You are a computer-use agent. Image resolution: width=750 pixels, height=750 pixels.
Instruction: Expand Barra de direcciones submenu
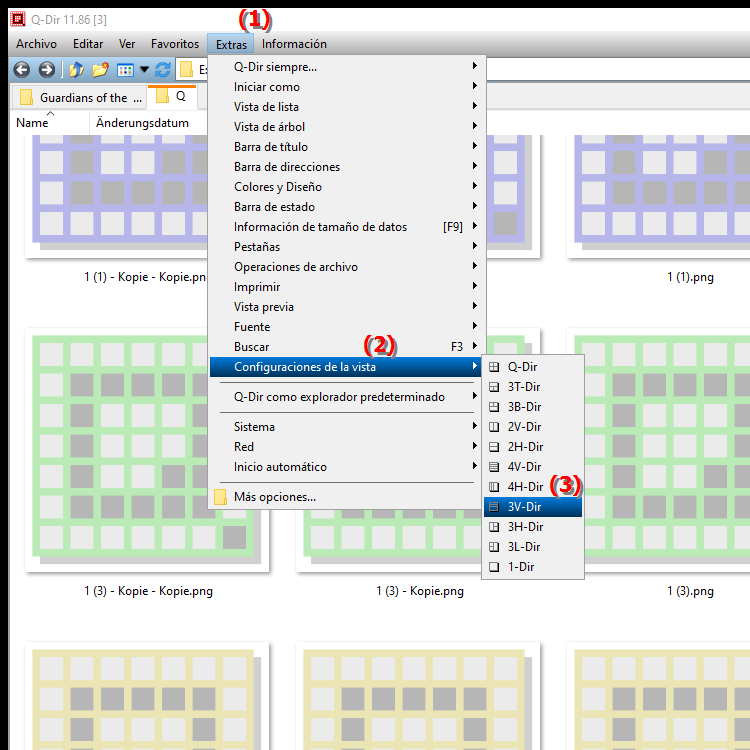point(345,167)
